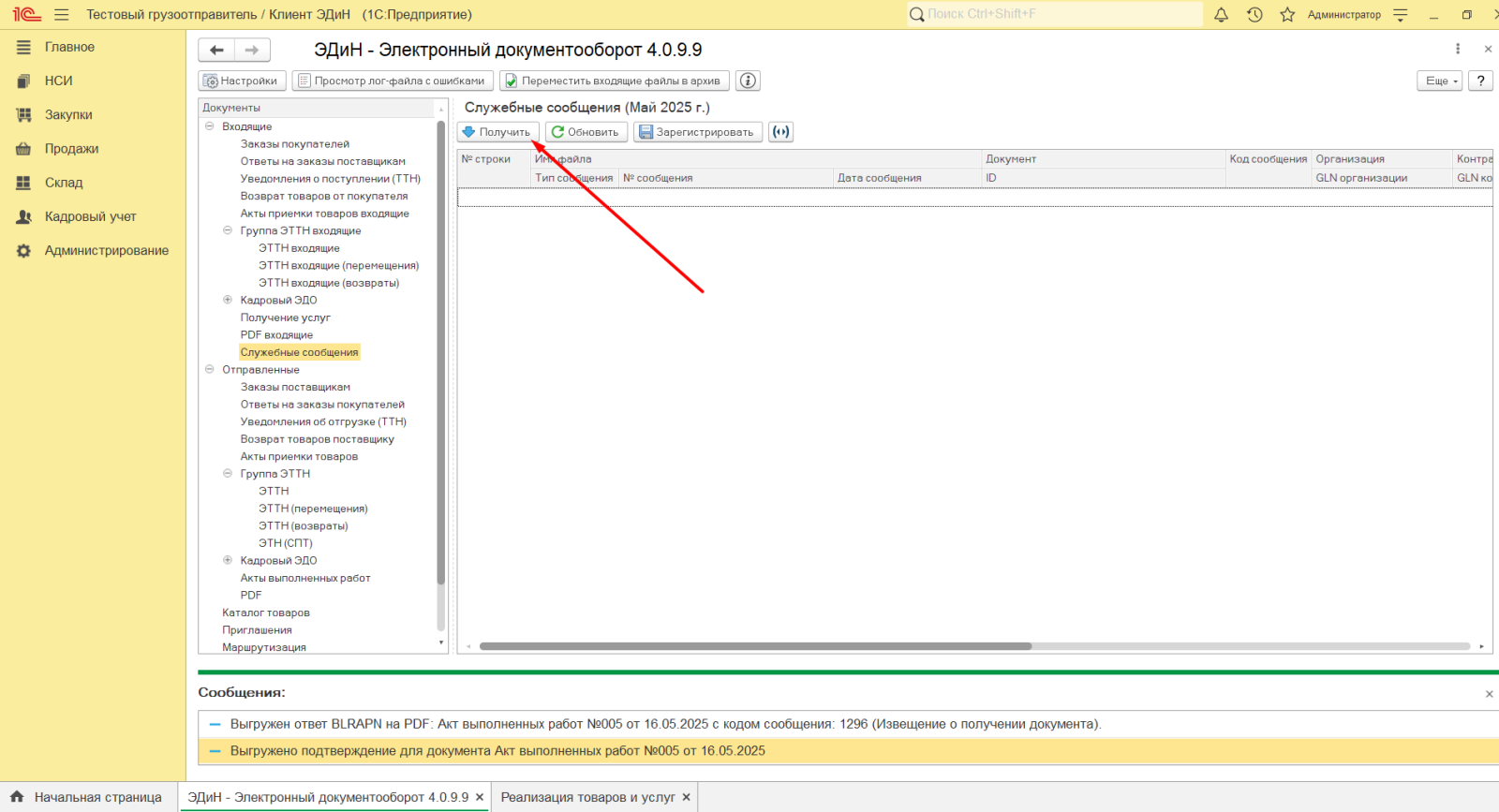Open the 1C main menu hamburger icon
Screen dimensions: 1499x812
coord(62,15)
